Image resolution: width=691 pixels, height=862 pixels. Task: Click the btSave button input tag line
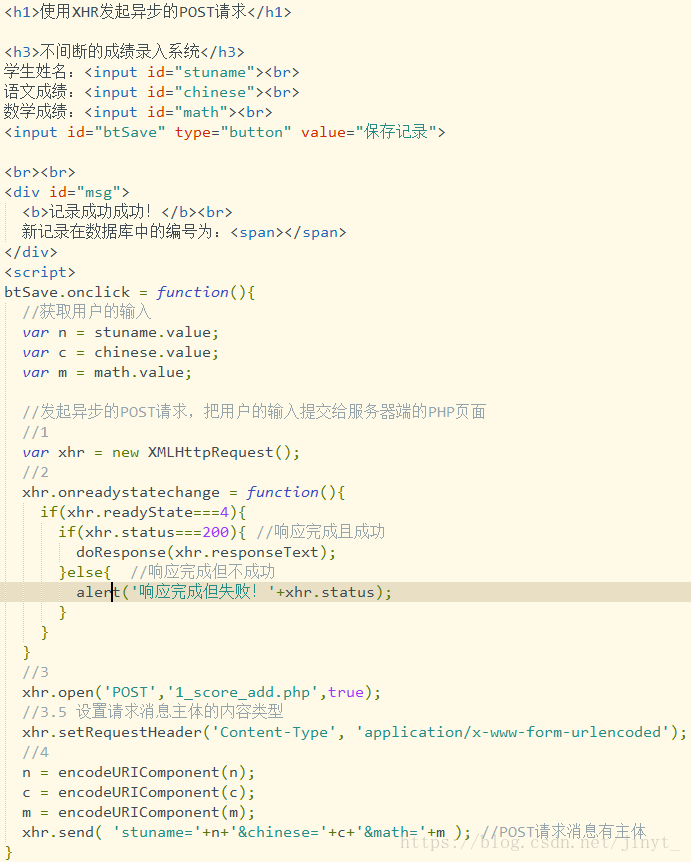tap(225, 132)
